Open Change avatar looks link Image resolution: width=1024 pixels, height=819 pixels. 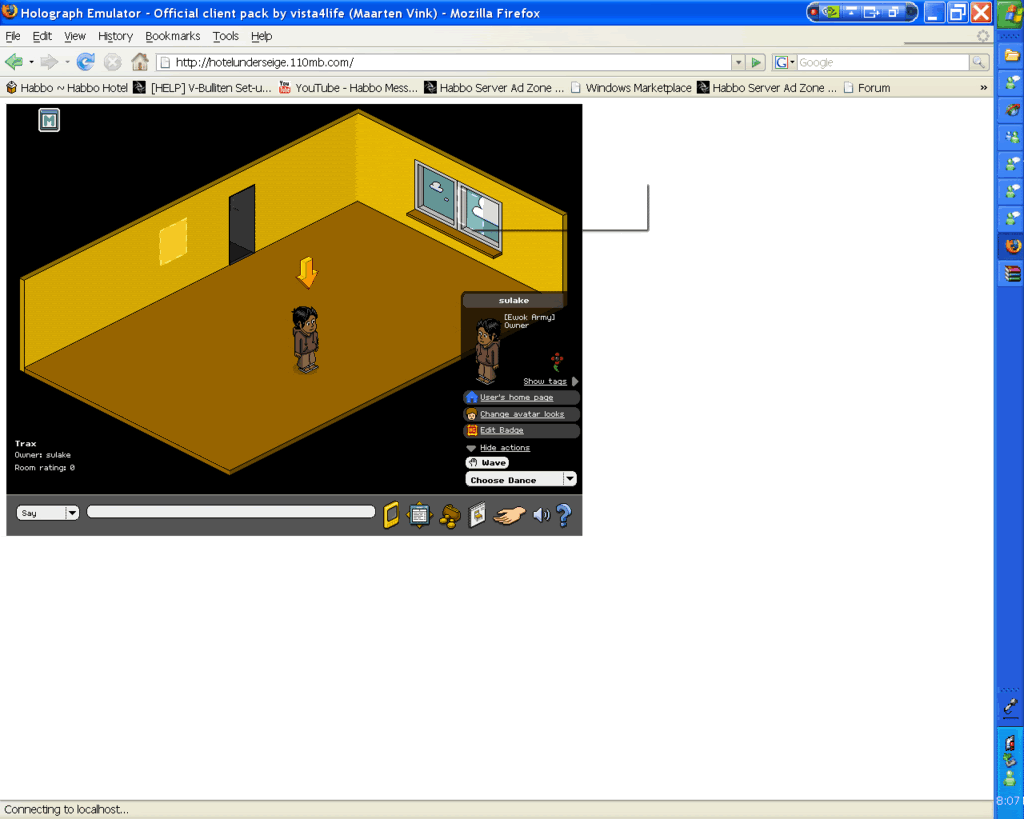[521, 414]
